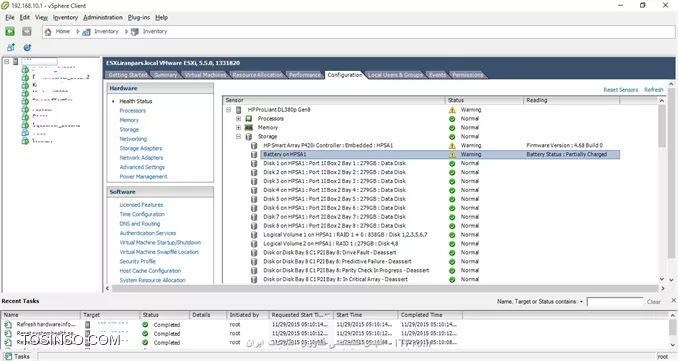Collapse the HP ProLiant DL380p Gen8 sensor node
Image resolution: width=678 pixels, height=361 pixels.
[229, 110]
